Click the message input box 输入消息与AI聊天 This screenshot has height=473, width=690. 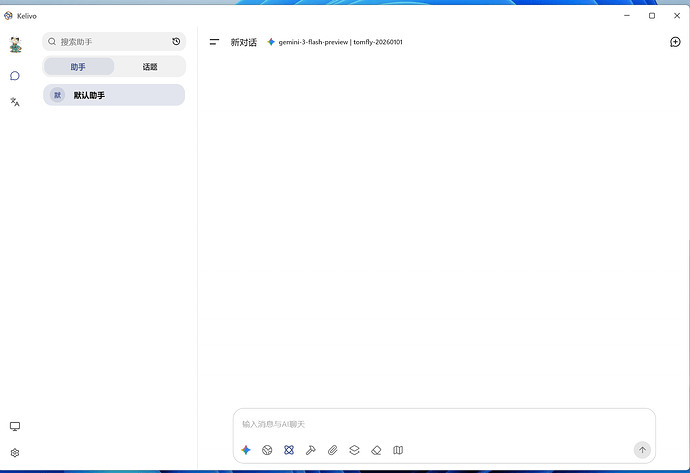(444, 424)
